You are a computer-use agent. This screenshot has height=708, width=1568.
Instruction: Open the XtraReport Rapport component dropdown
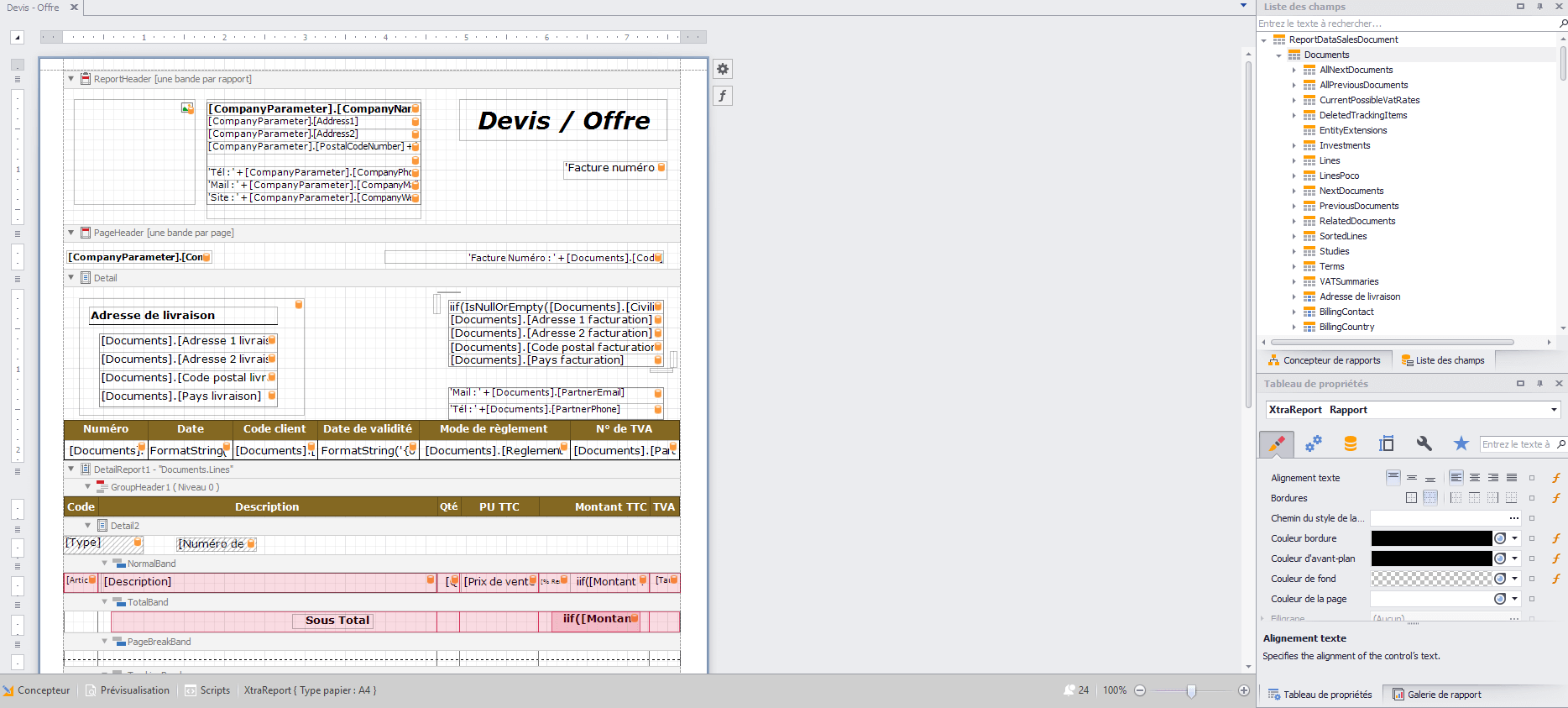[x=1554, y=410]
